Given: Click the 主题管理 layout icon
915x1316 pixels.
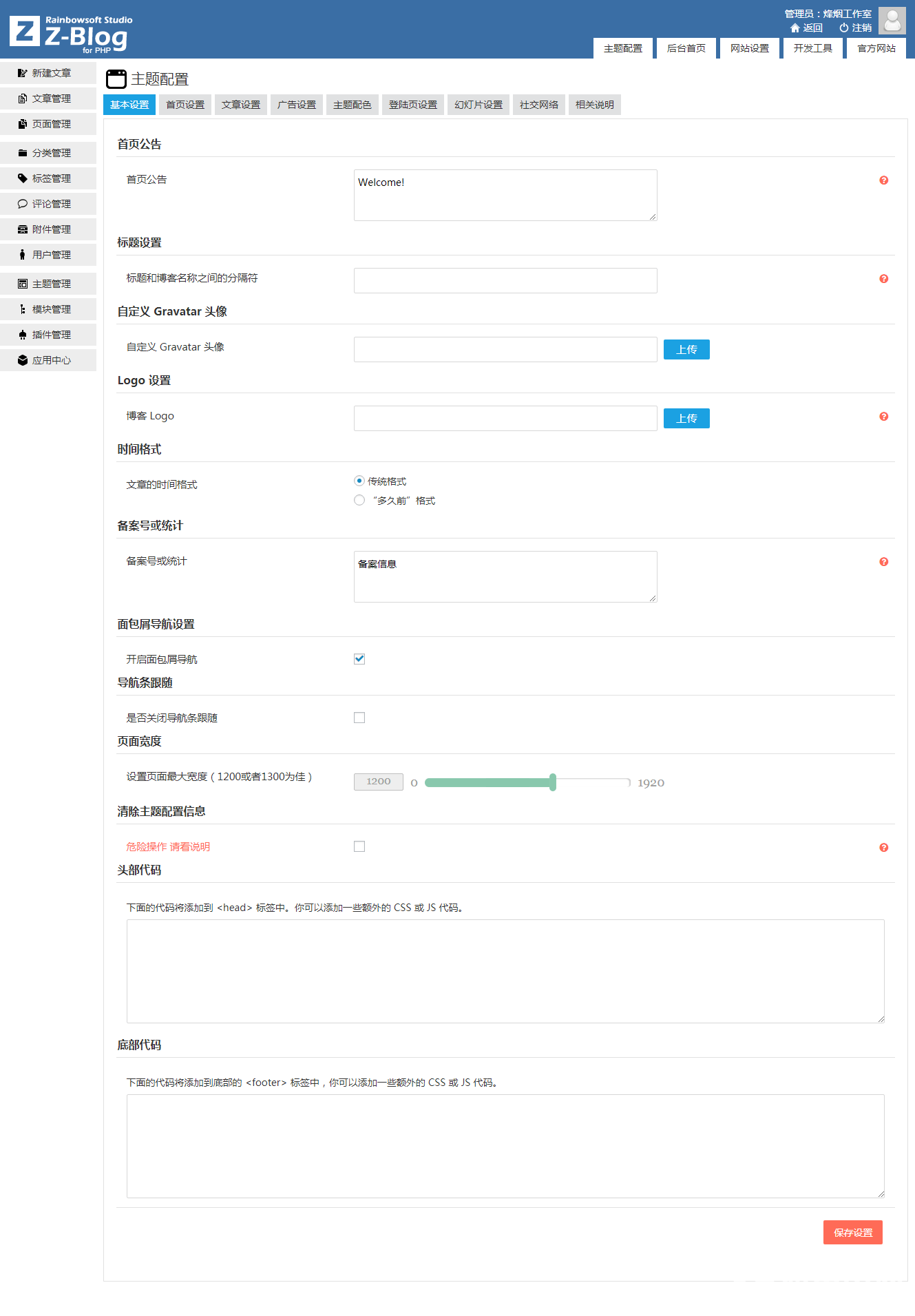Looking at the screenshot, I should point(23,284).
